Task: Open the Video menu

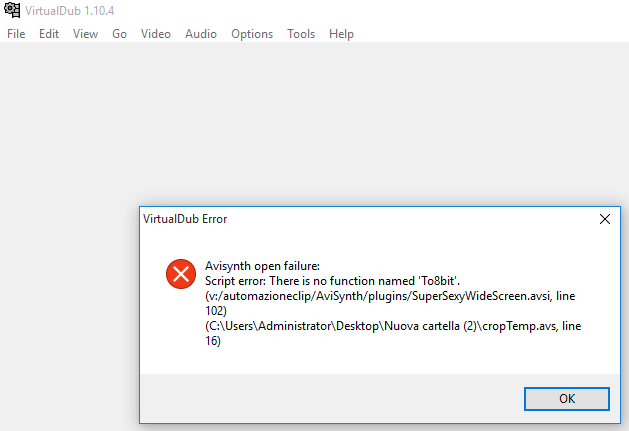Action: pos(156,34)
